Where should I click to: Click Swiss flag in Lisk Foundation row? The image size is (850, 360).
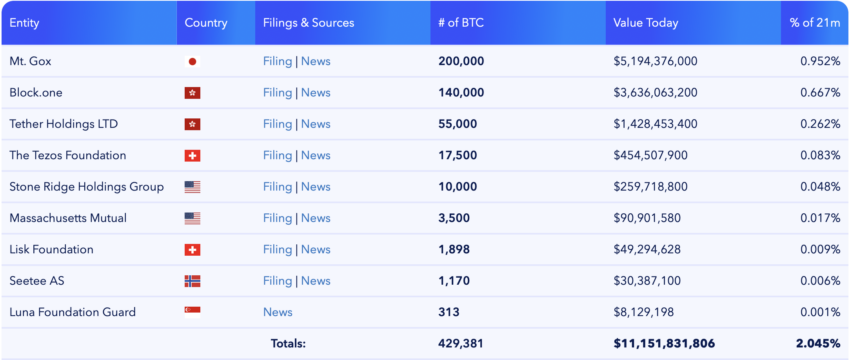(192, 250)
